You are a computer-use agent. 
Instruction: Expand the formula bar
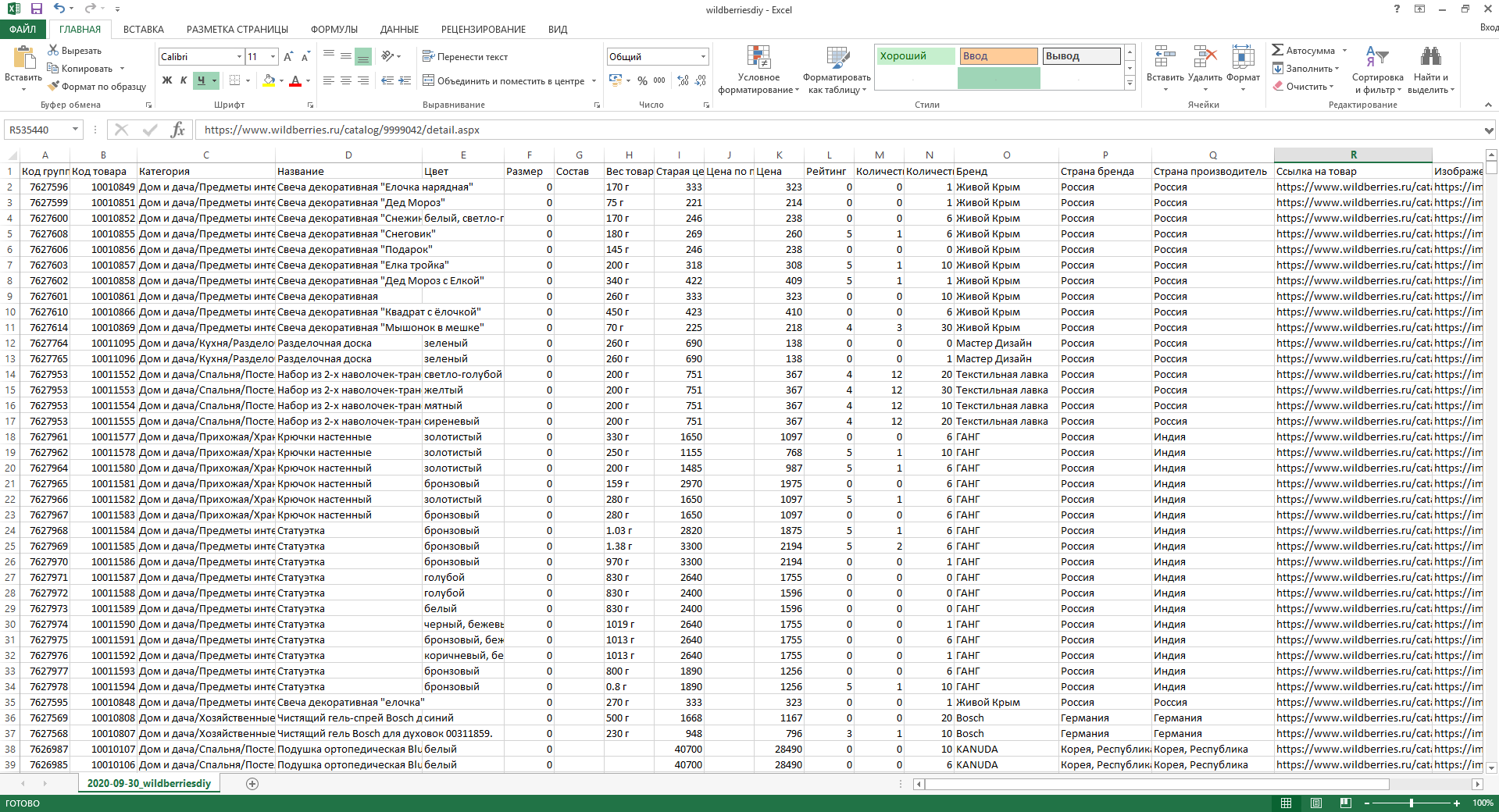click(1489, 130)
